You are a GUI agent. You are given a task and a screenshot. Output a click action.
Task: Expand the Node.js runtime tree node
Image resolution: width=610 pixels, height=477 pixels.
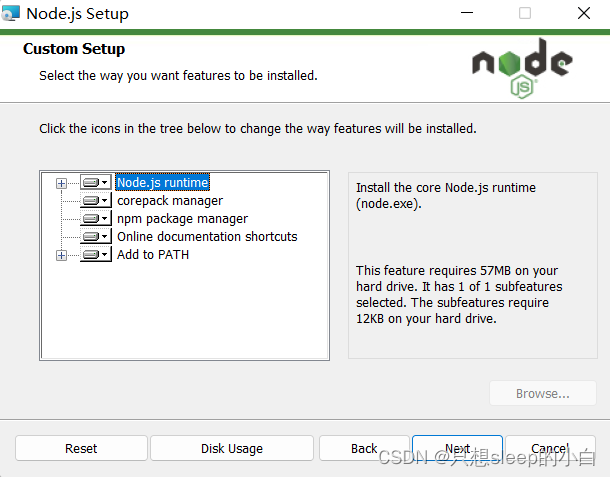tap(61, 183)
